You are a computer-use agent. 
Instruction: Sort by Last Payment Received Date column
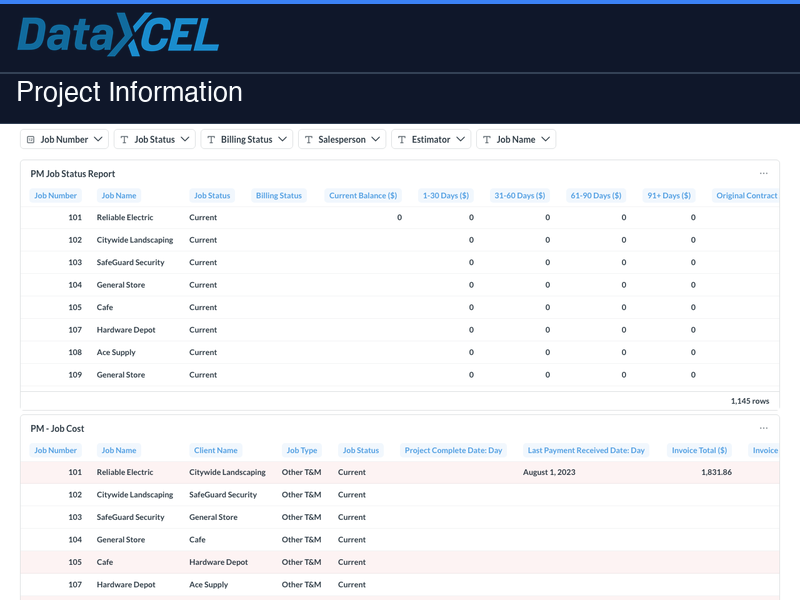[x=586, y=450]
